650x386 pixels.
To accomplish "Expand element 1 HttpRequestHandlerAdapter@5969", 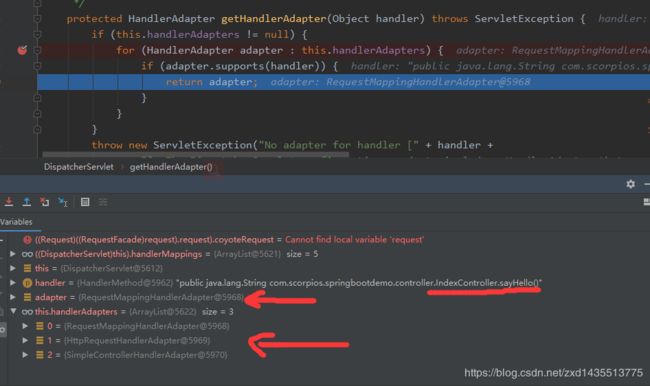I will [25, 340].
